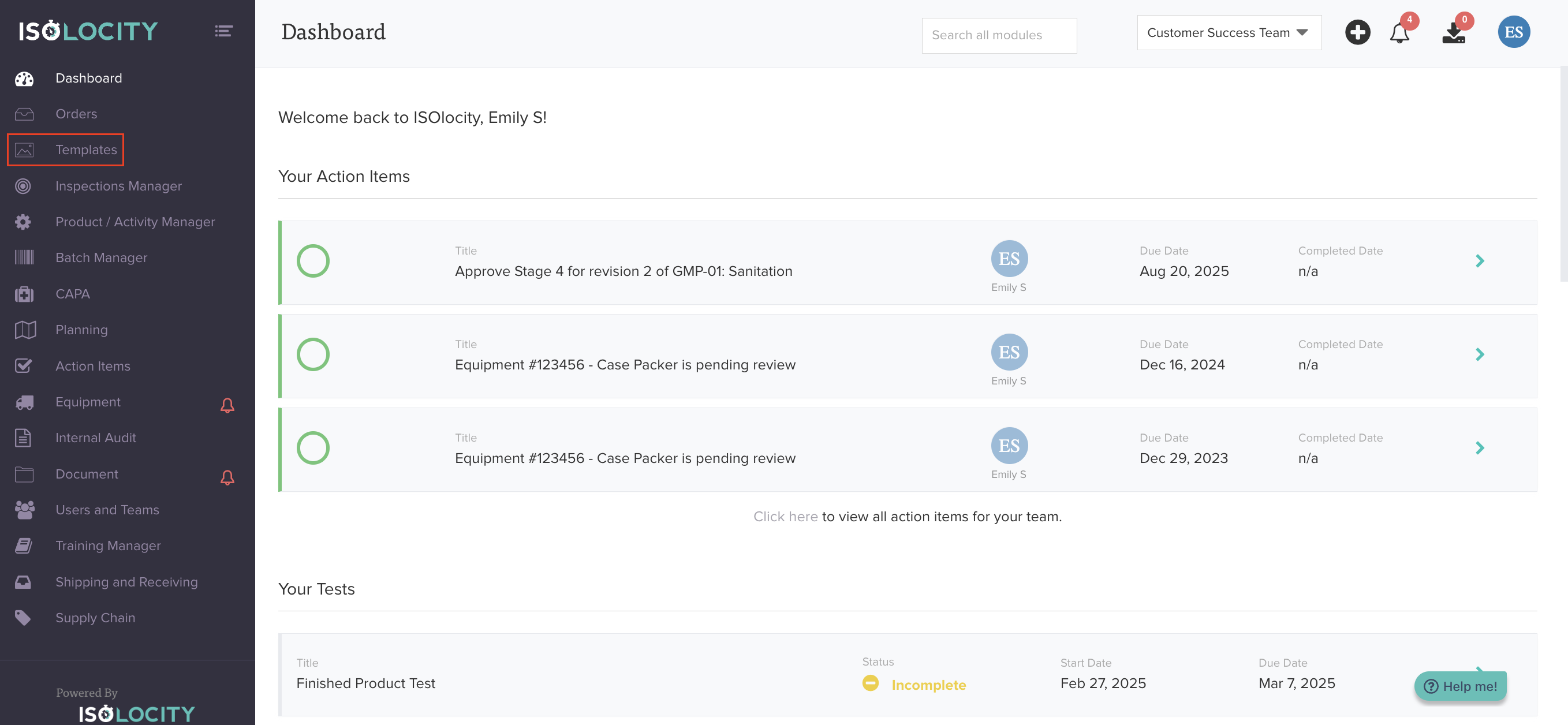Click the Equipment alert bell icon
The height and width of the screenshot is (725, 1568).
(x=227, y=405)
